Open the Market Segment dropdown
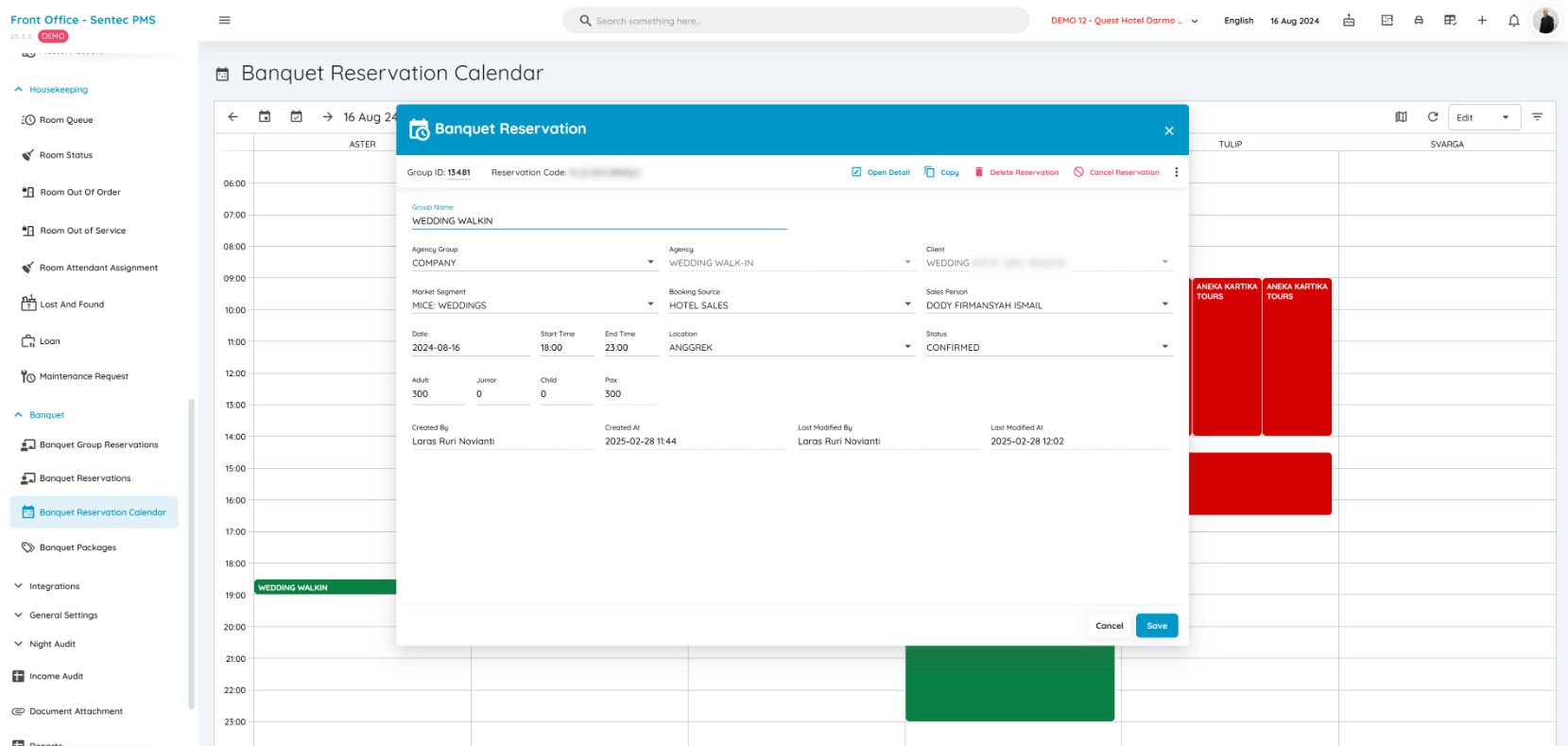 650,304
